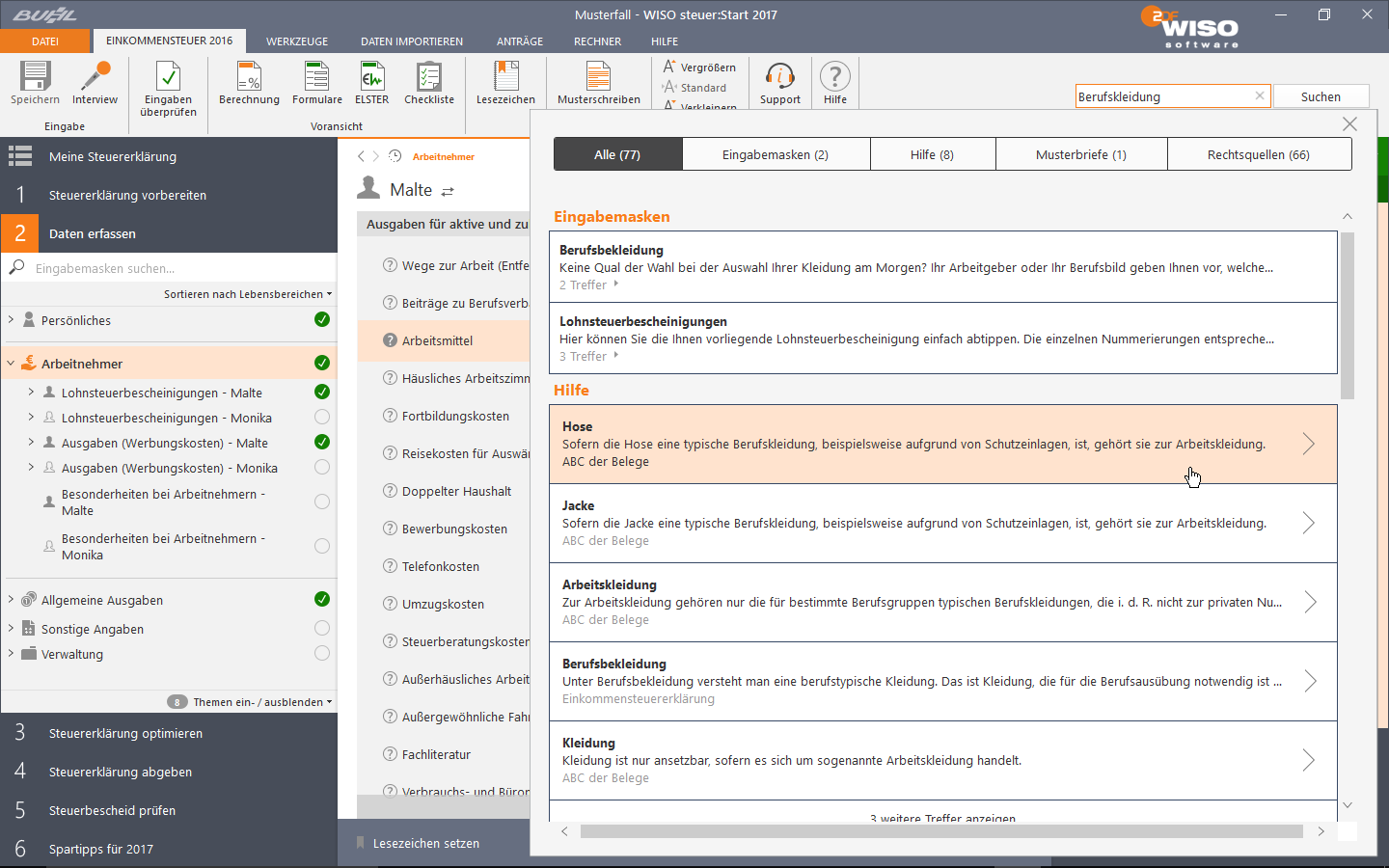
Task: Show Rechtsquellen (66) results tab
Action: pos(1259,154)
